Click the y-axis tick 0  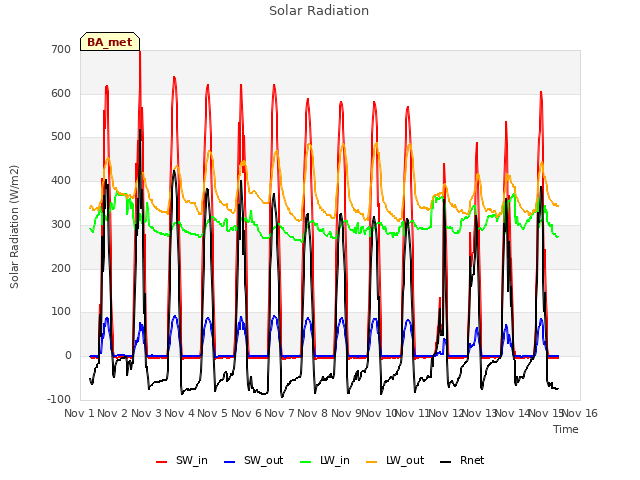[x=68, y=356]
